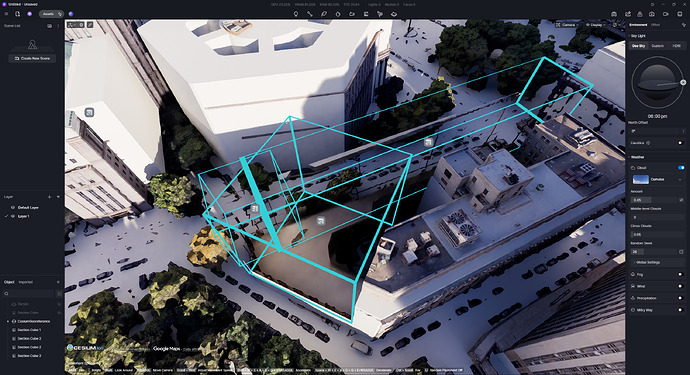
Task: Enable the Milky Way toggle
Action: pyautogui.click(x=680, y=310)
